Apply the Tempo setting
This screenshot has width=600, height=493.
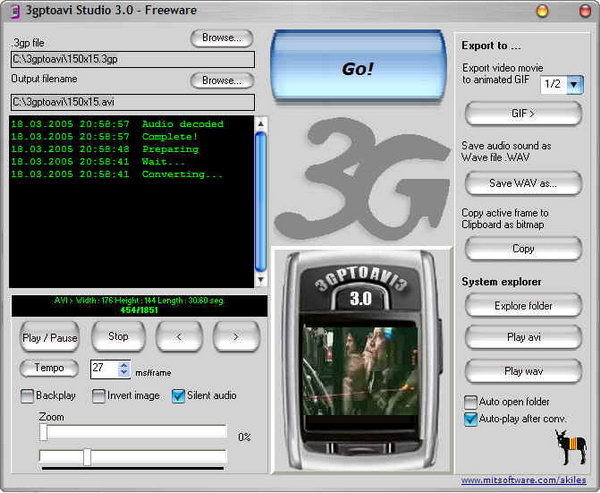click(x=49, y=368)
